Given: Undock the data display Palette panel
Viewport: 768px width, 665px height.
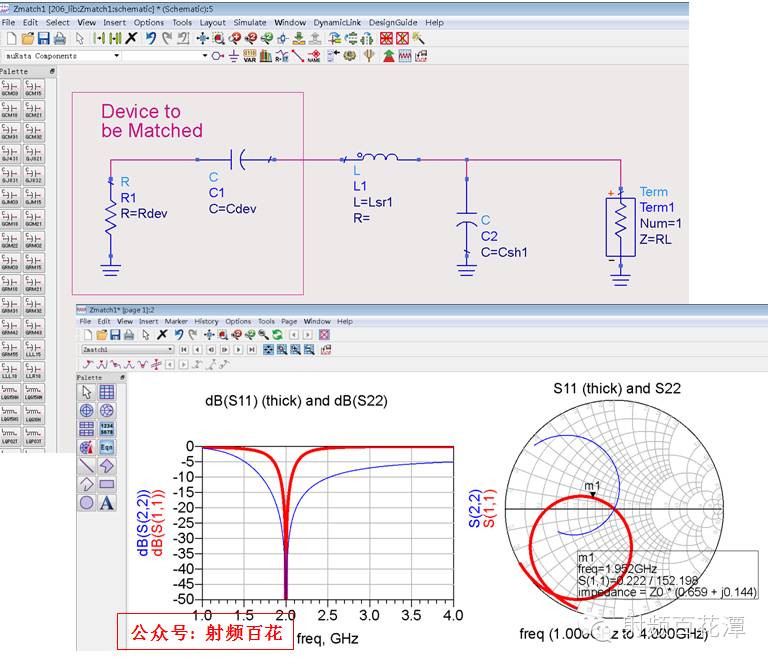Looking at the screenshot, I should click(x=122, y=378).
